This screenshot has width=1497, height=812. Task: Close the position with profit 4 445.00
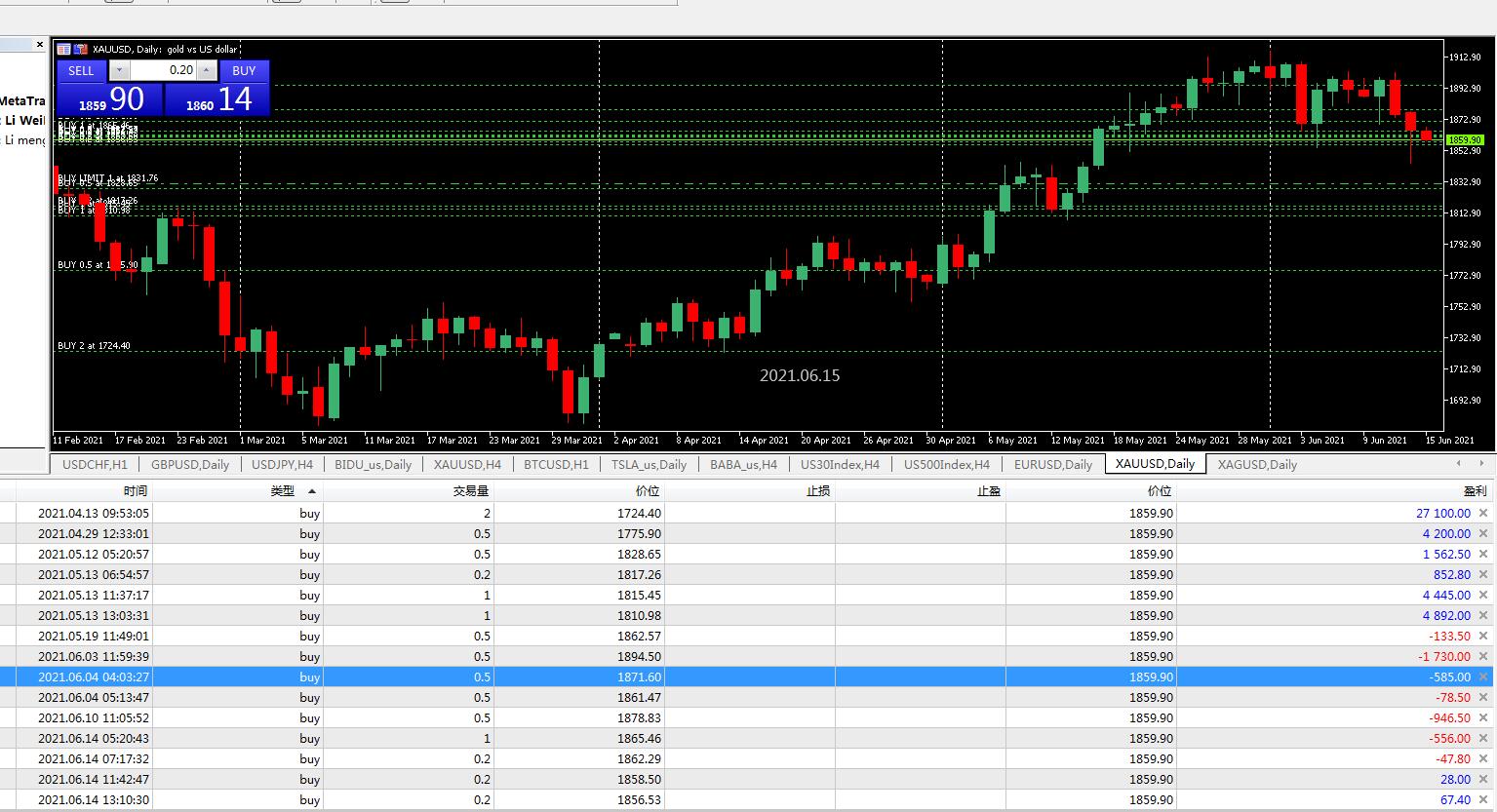coord(1483,595)
